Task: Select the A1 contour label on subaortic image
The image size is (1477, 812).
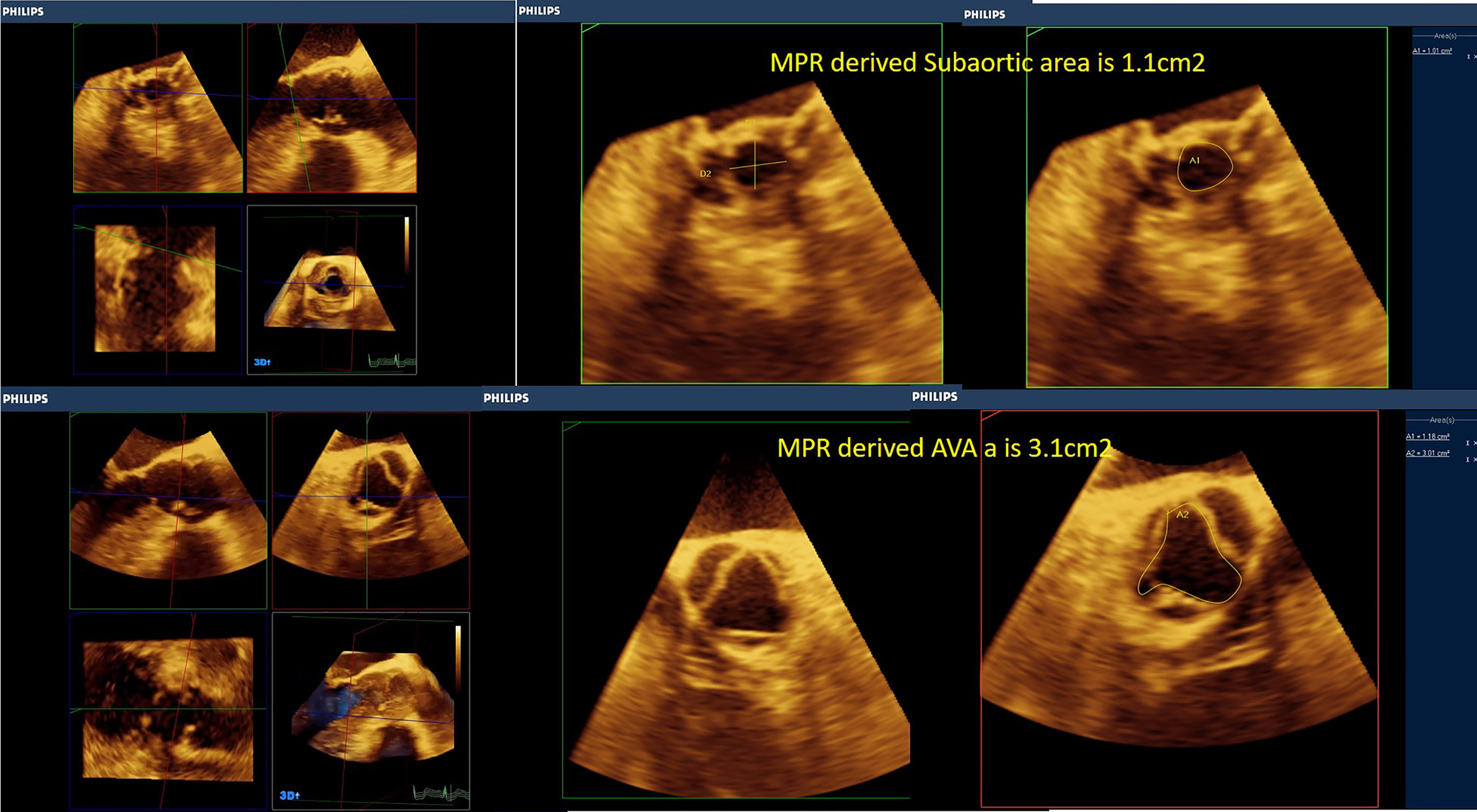Action: [x=1194, y=160]
